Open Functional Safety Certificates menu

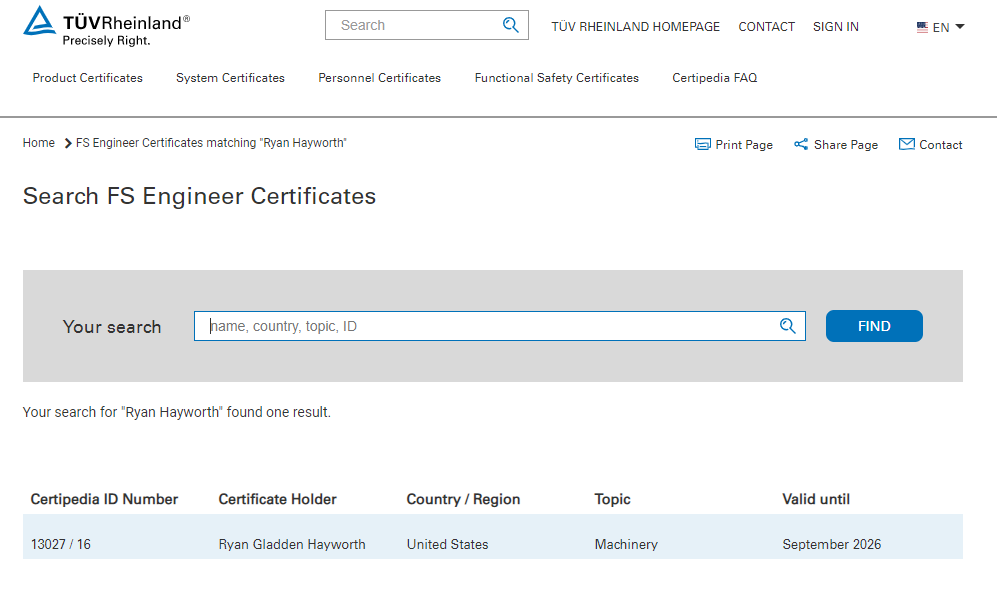click(556, 78)
